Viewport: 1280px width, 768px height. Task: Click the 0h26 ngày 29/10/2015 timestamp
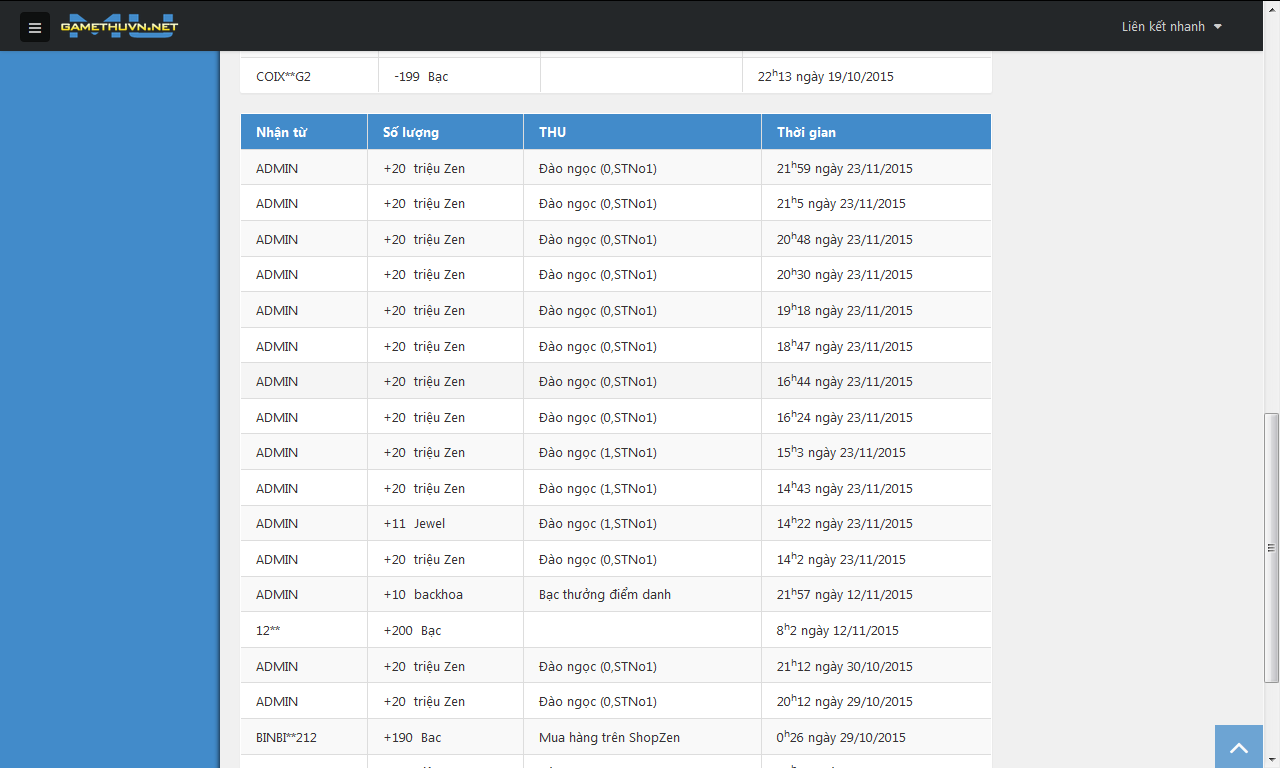click(841, 737)
